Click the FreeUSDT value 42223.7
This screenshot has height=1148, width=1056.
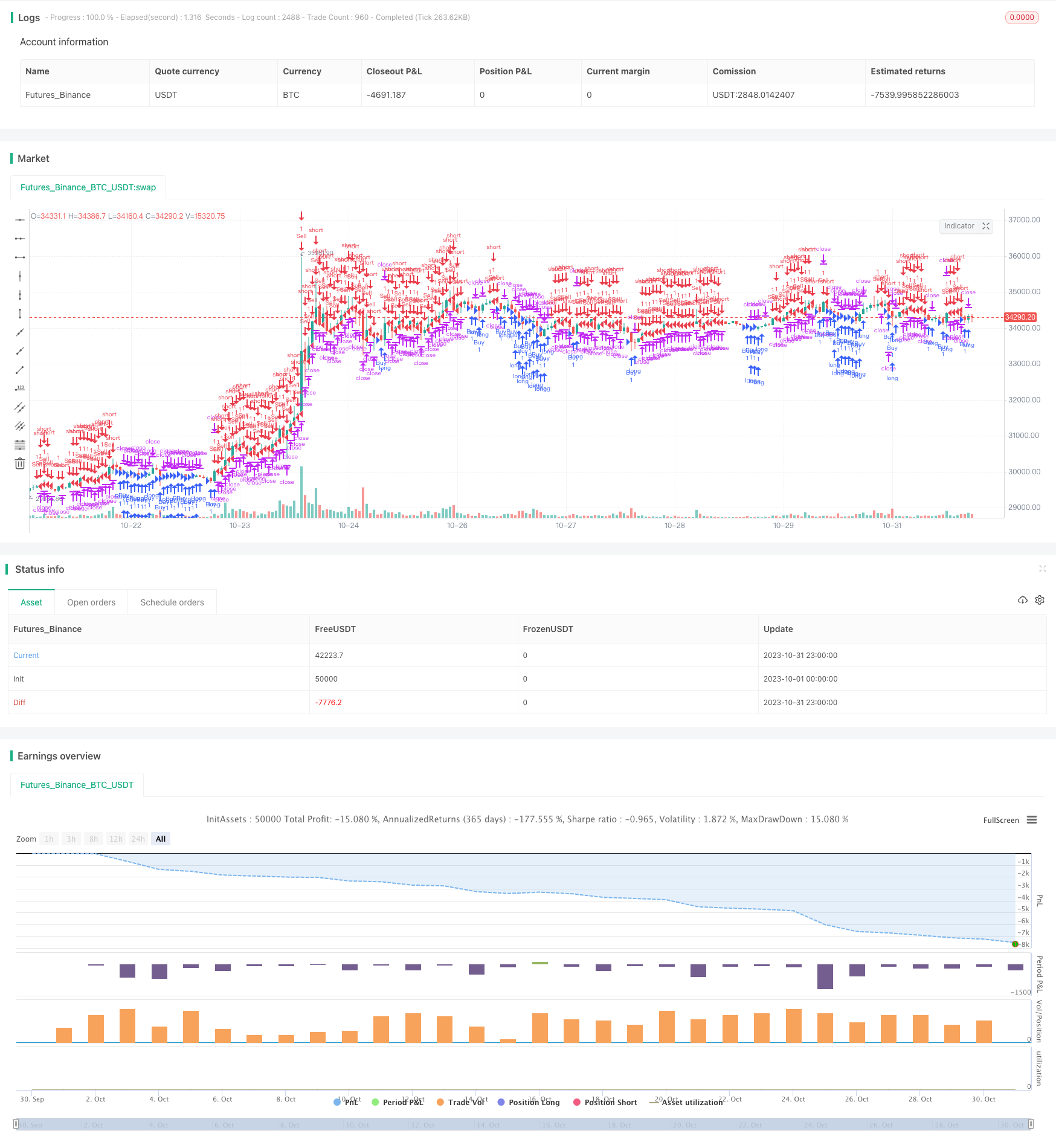coord(329,655)
